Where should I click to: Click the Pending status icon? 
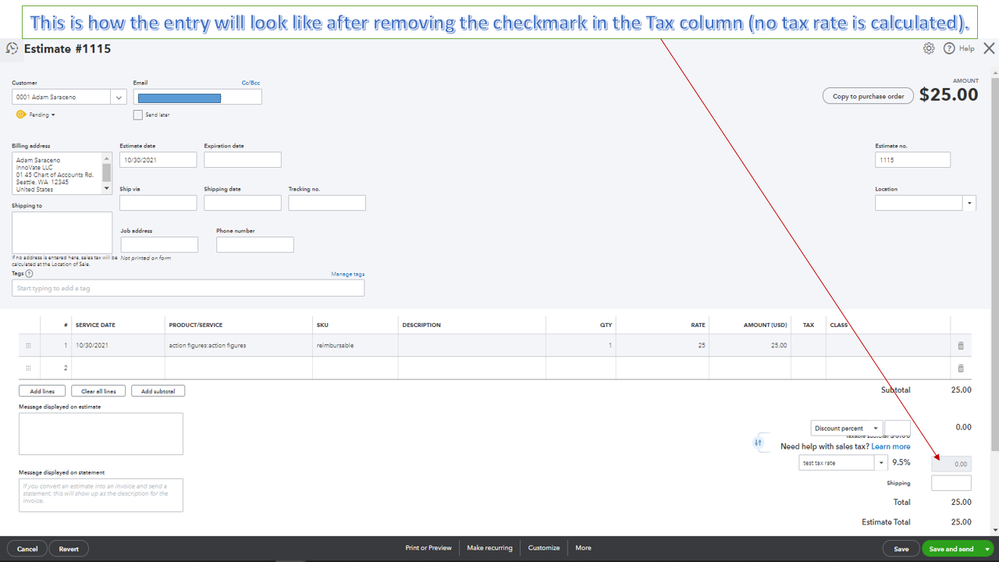[x=21, y=115]
